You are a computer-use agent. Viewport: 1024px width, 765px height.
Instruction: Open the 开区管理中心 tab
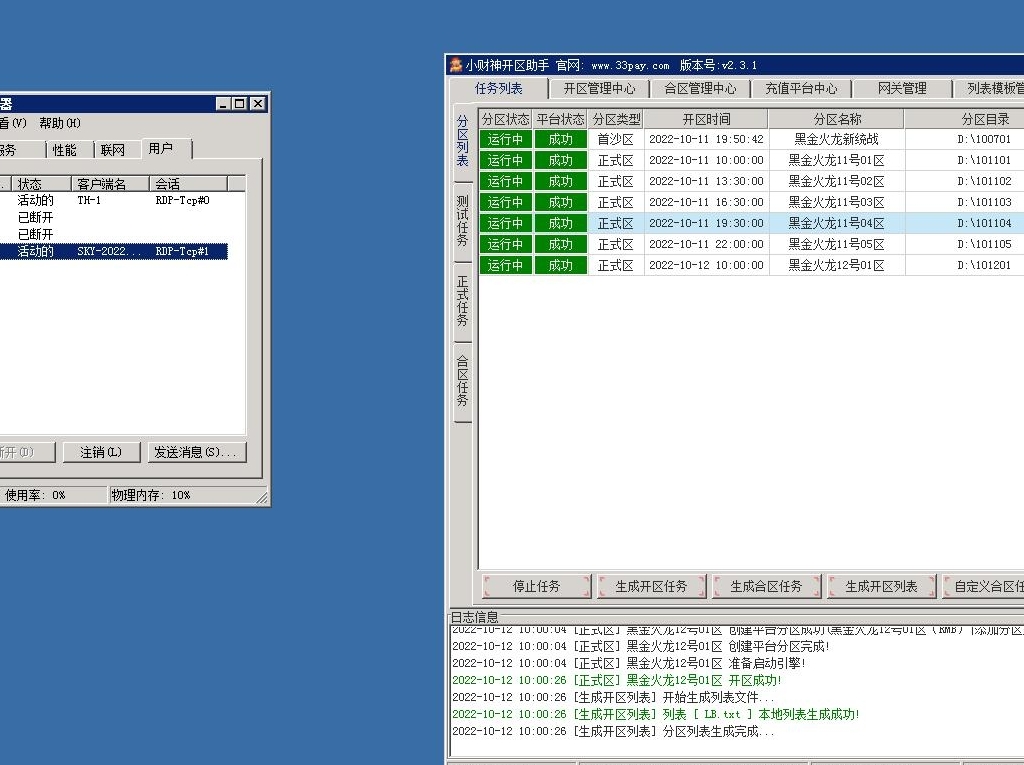(600, 88)
